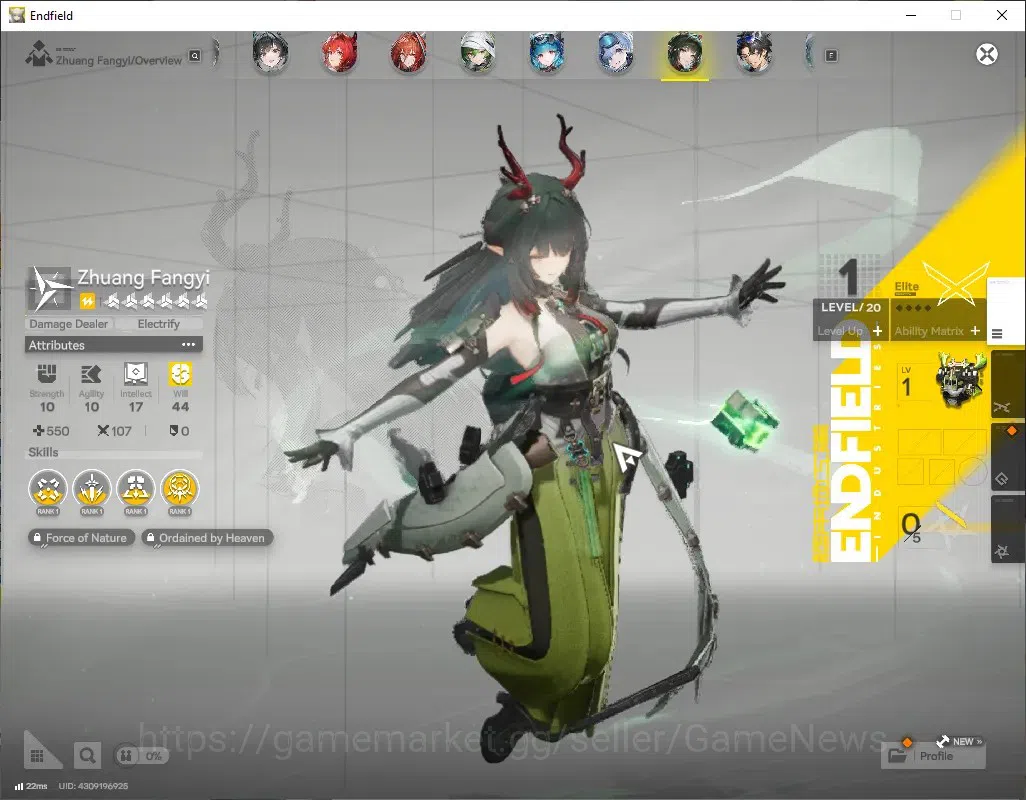Open the locked Ordained by Heaven talent
This screenshot has width=1026, height=800.
(x=207, y=538)
